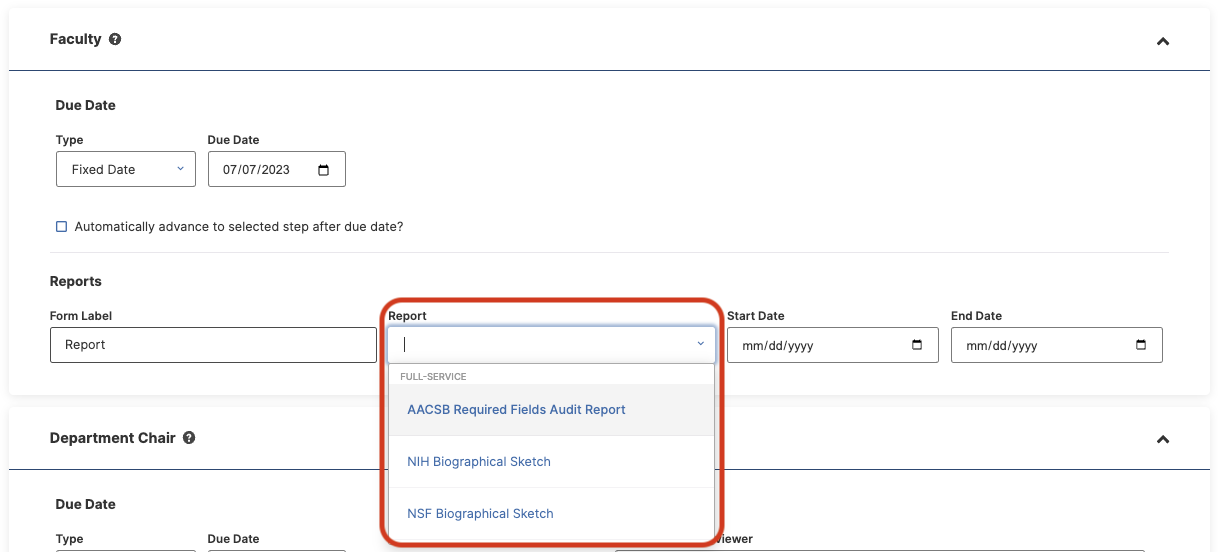The image size is (1218, 552).
Task: Open calendar picker for End Date
Action: coord(1141,345)
